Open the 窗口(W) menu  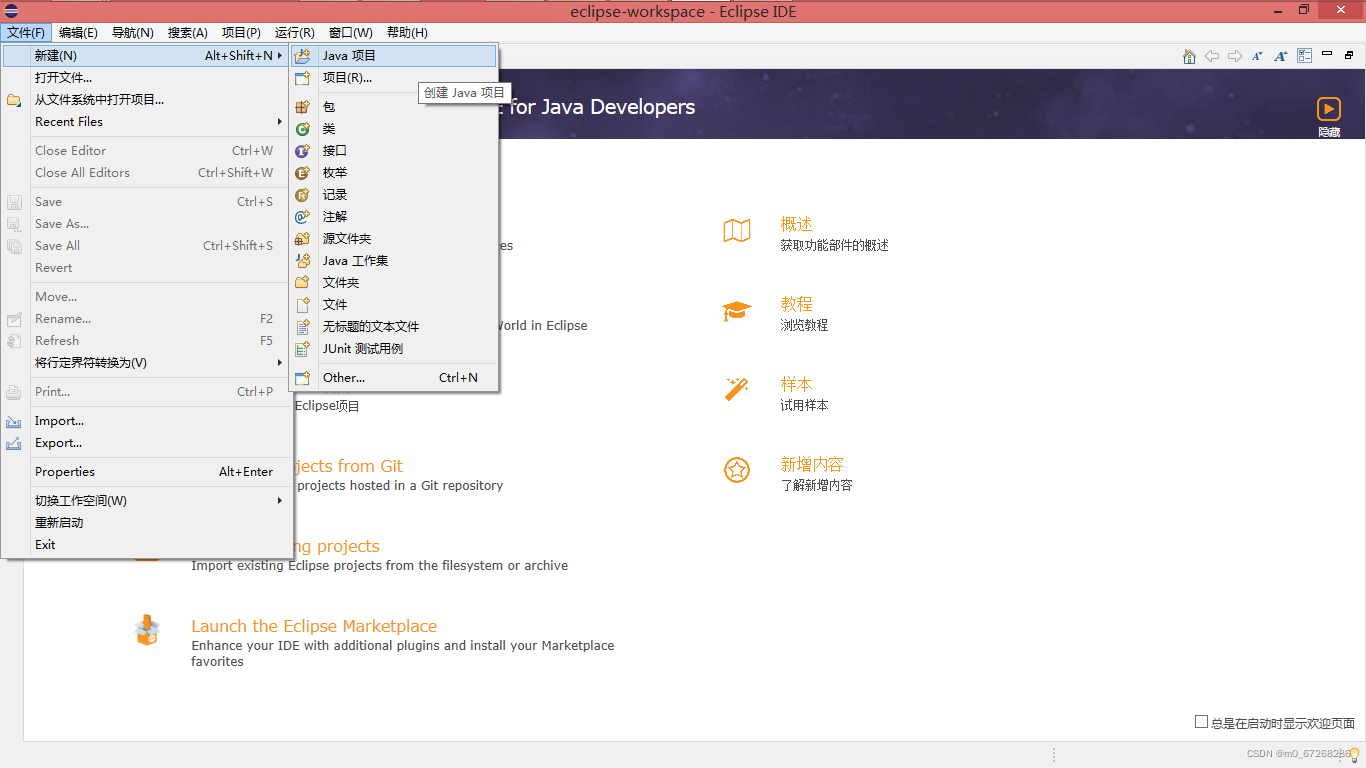click(350, 33)
